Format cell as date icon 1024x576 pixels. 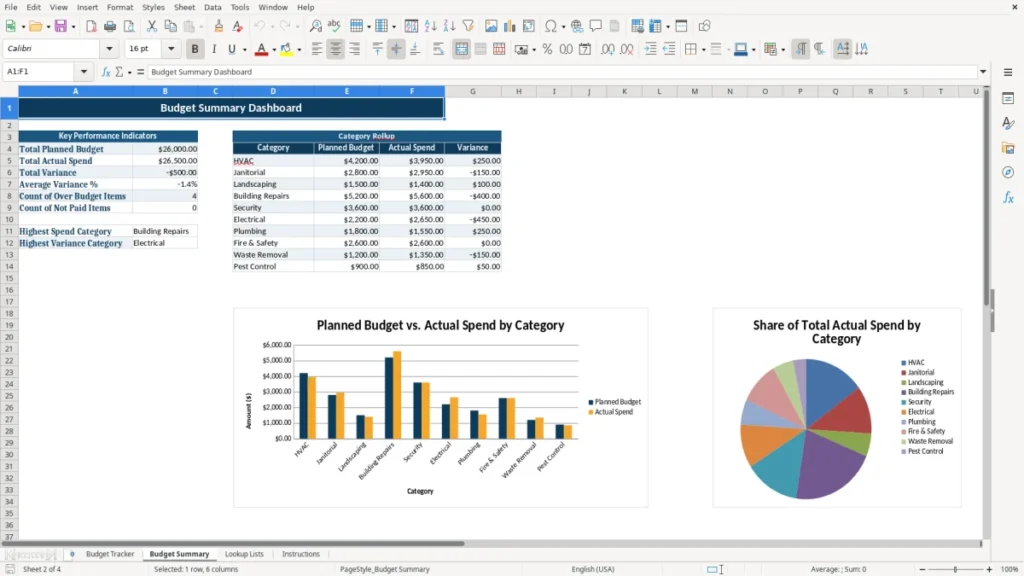tap(585, 49)
